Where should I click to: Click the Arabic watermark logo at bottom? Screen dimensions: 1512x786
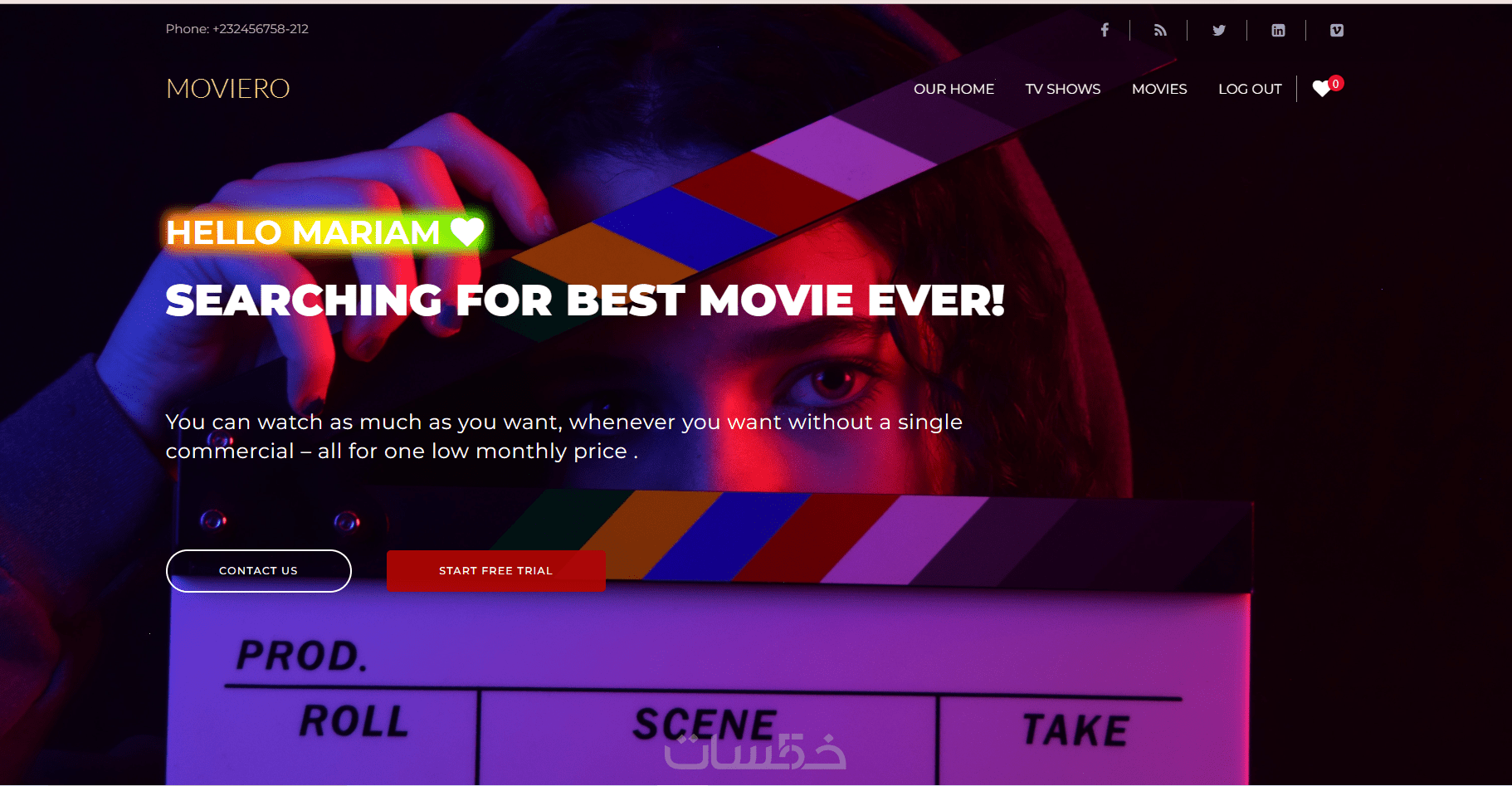754,751
